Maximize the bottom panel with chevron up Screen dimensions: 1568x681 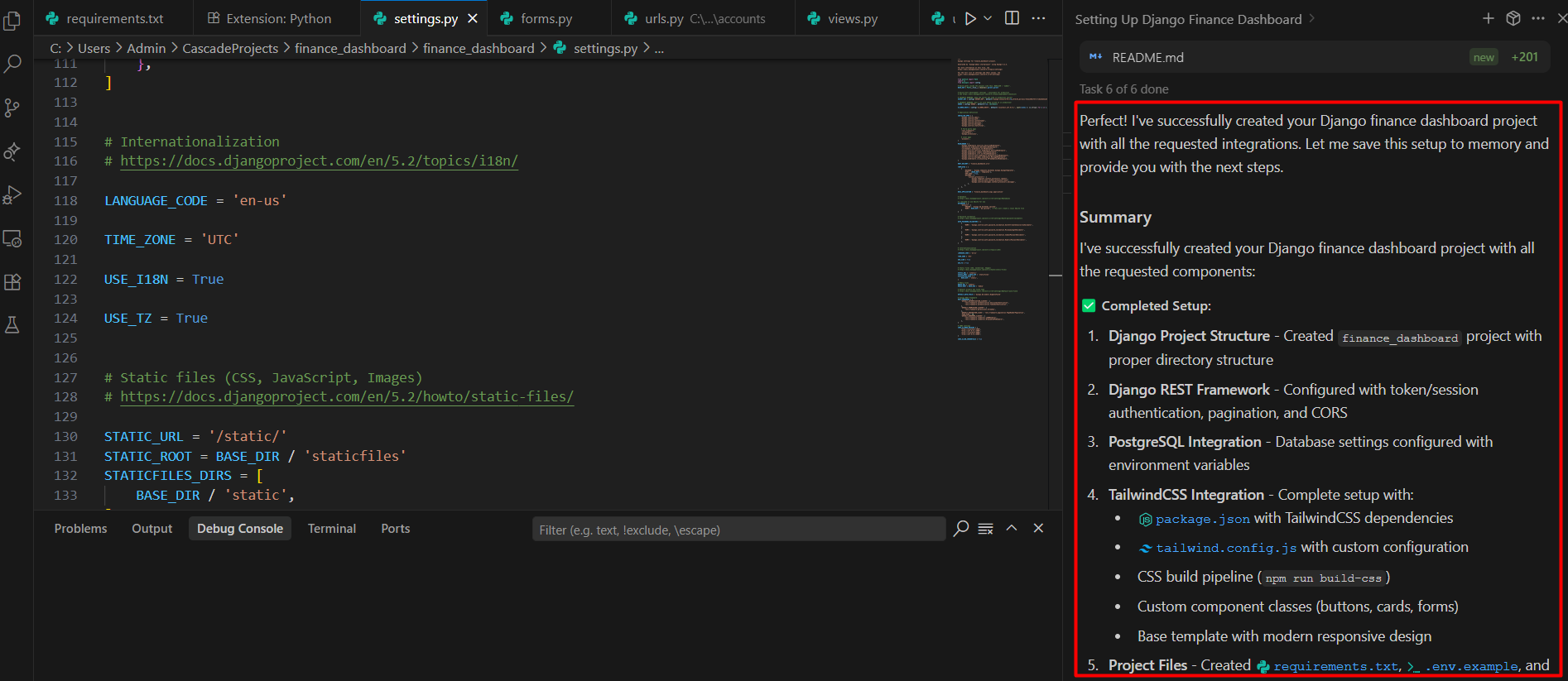1012,528
